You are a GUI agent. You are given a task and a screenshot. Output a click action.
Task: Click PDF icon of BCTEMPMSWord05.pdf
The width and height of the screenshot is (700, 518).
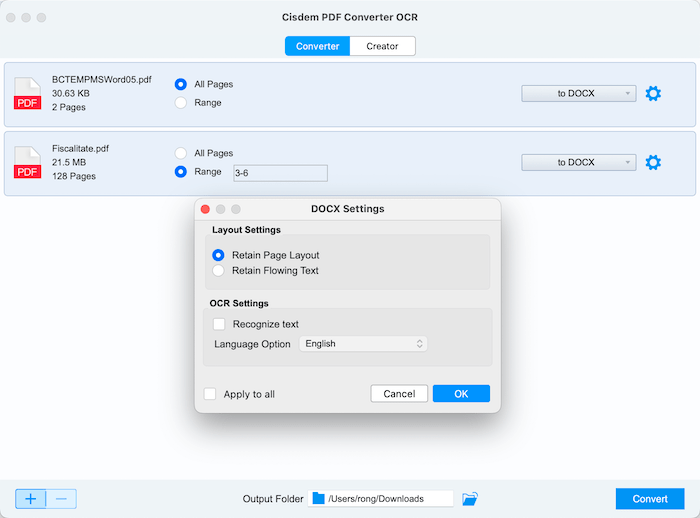[27, 93]
